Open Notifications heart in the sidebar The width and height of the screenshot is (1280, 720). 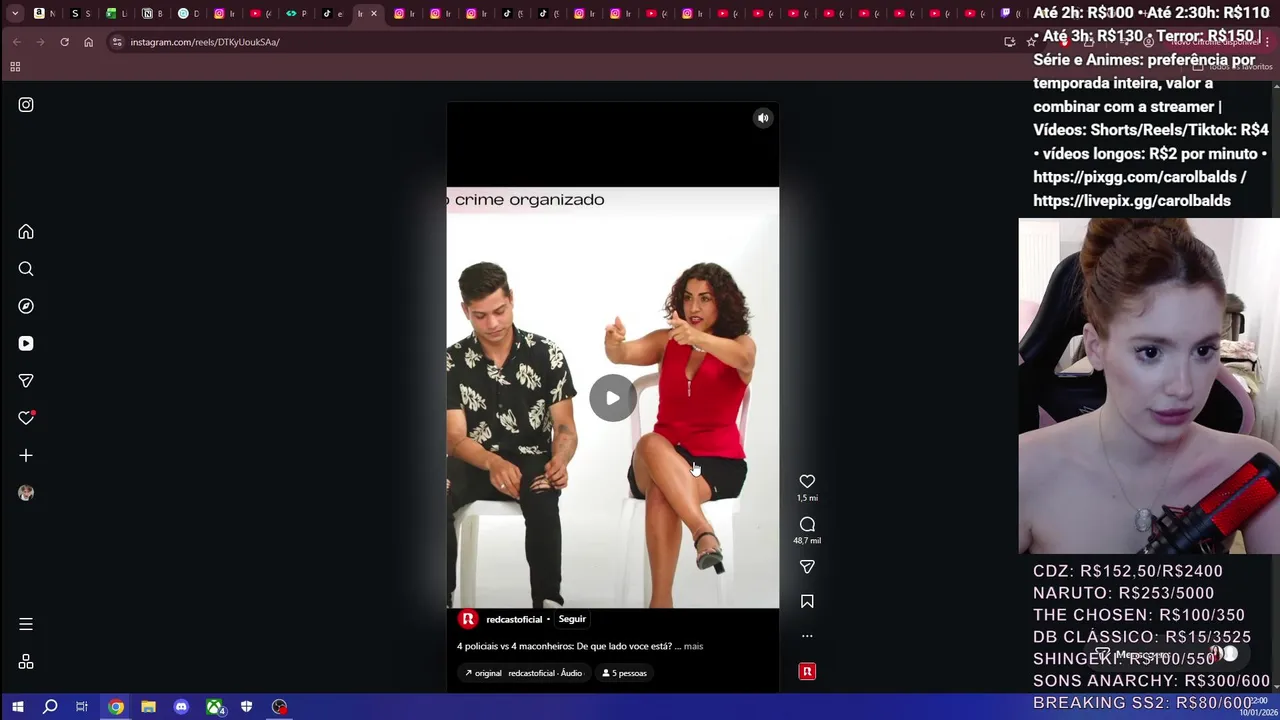(x=26, y=418)
